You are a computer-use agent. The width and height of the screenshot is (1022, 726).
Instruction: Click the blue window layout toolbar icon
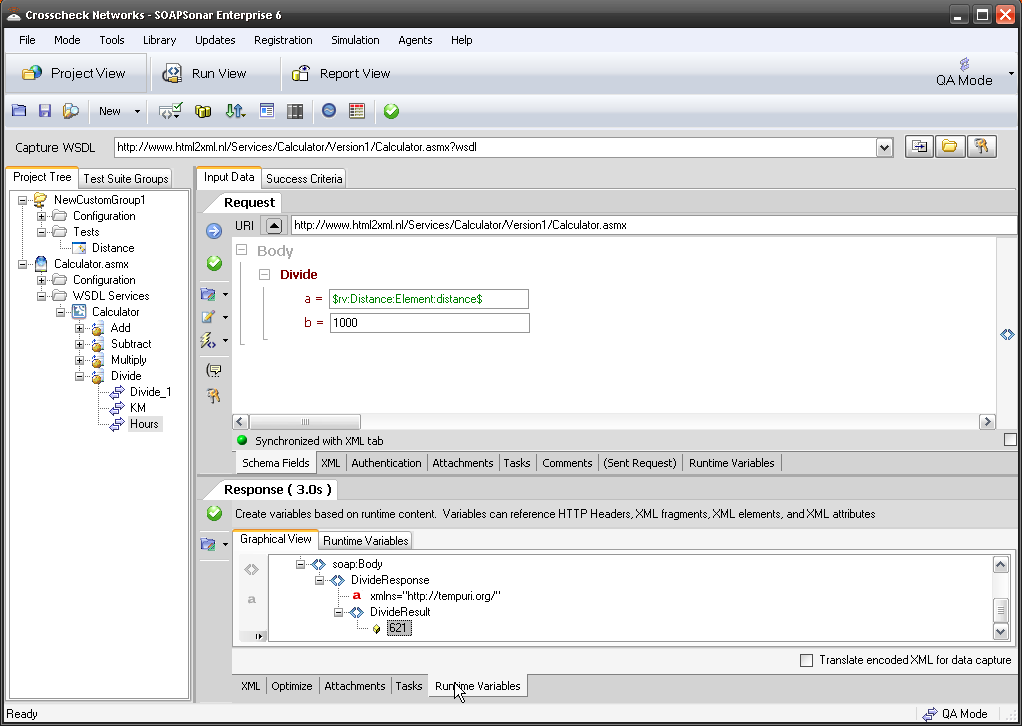pyautogui.click(x=267, y=111)
